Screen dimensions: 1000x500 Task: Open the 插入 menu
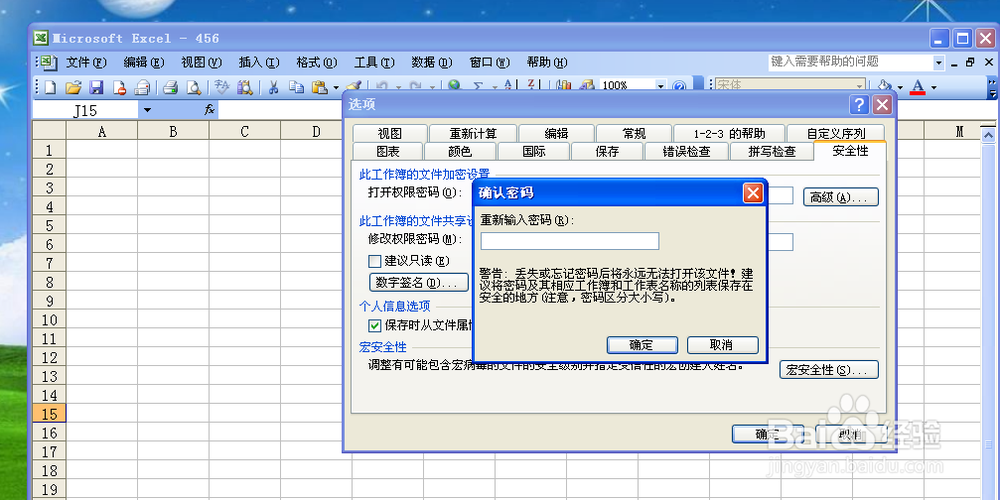point(259,62)
